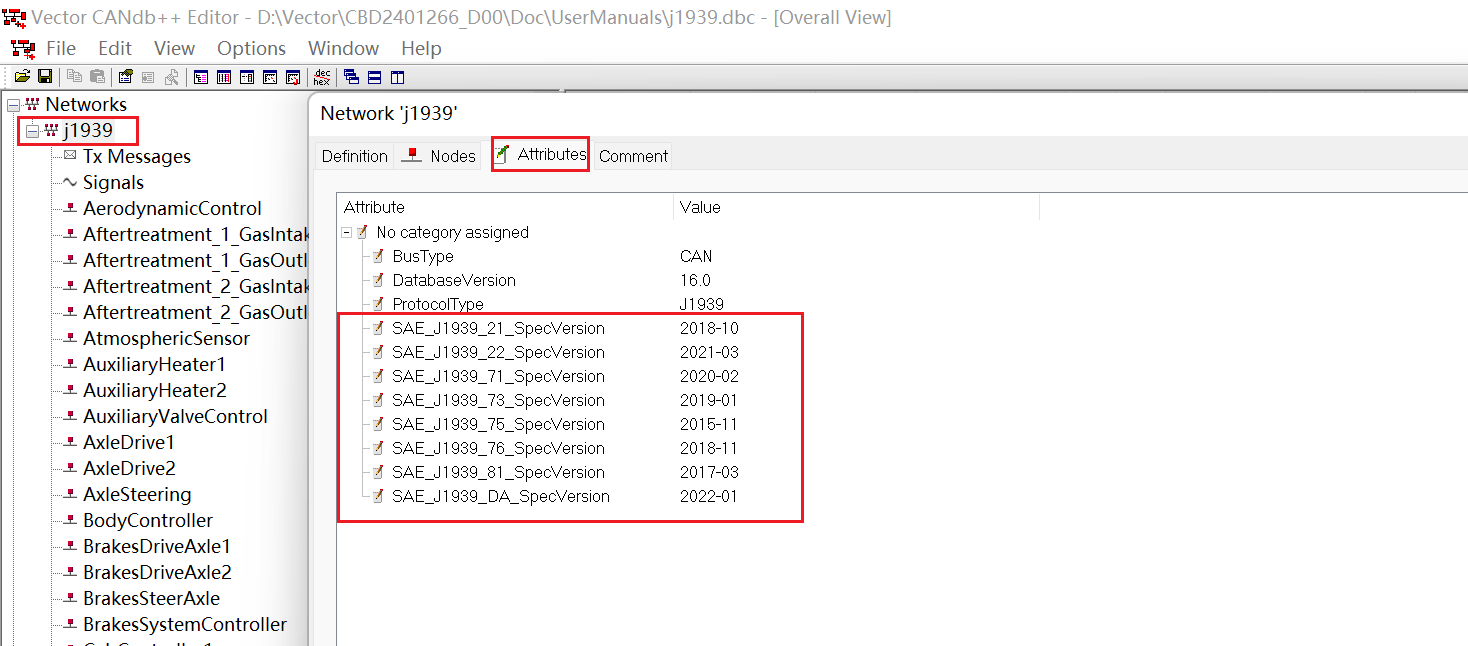Viewport: 1468px width, 646px height.
Task: Cascade windows using toolbar icon
Action: 351,77
